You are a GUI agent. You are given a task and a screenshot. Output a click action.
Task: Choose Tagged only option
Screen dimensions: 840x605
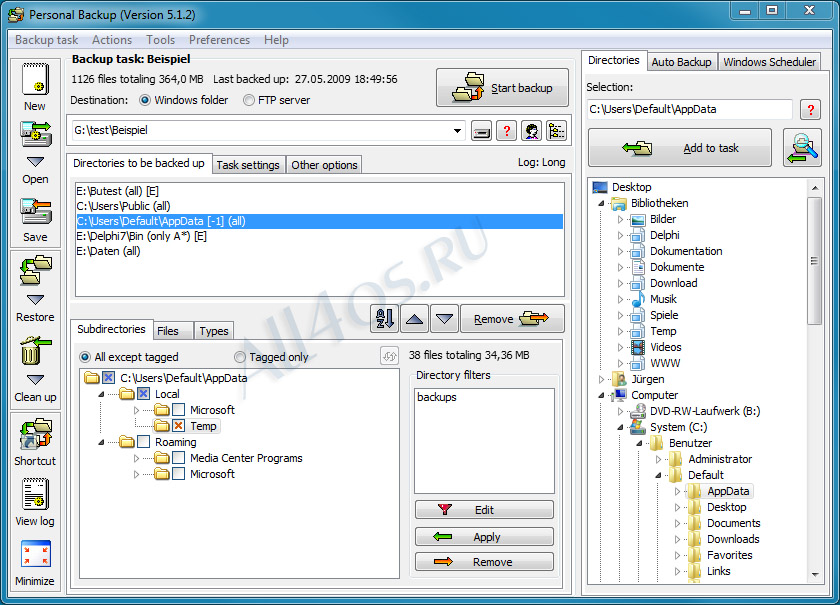(x=239, y=357)
